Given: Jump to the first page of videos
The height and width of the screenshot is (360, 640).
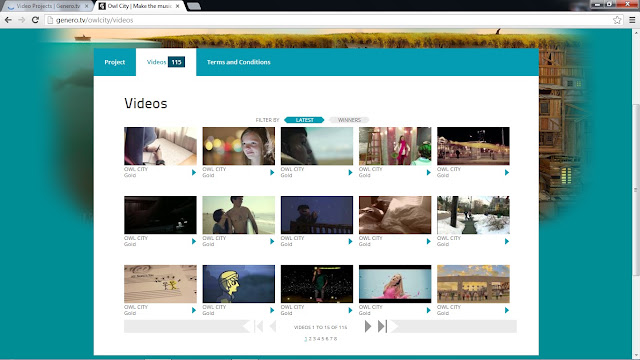Looking at the screenshot, I should (x=259, y=326).
